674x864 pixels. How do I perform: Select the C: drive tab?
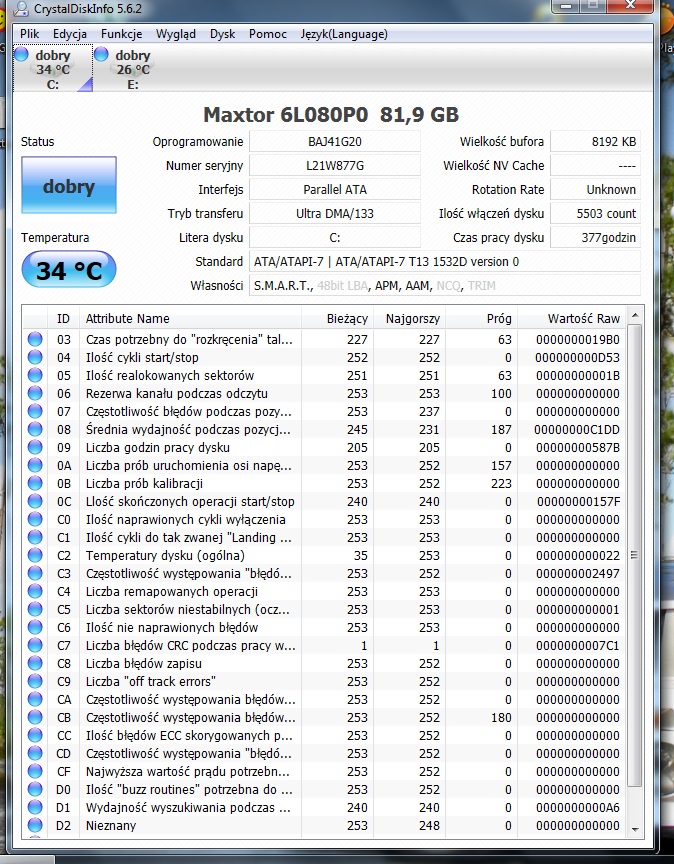tap(53, 69)
